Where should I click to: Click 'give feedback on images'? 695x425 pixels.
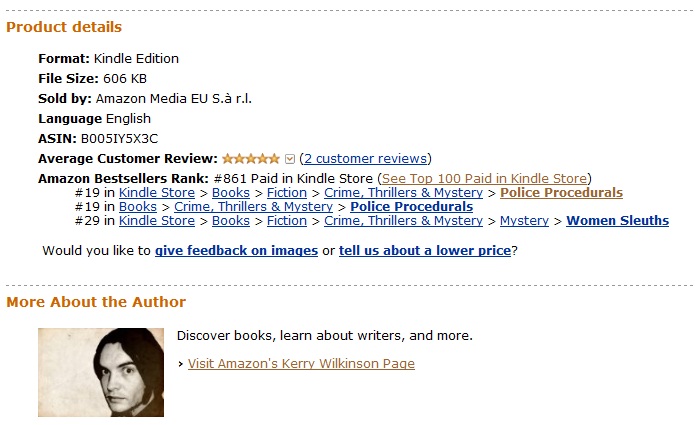coord(236,250)
